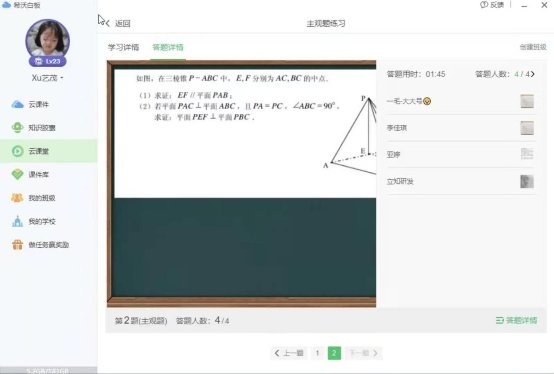554x374 pixels.
Task: Open the 云课件 cloud icon in the sidebar
Action: click(17, 105)
